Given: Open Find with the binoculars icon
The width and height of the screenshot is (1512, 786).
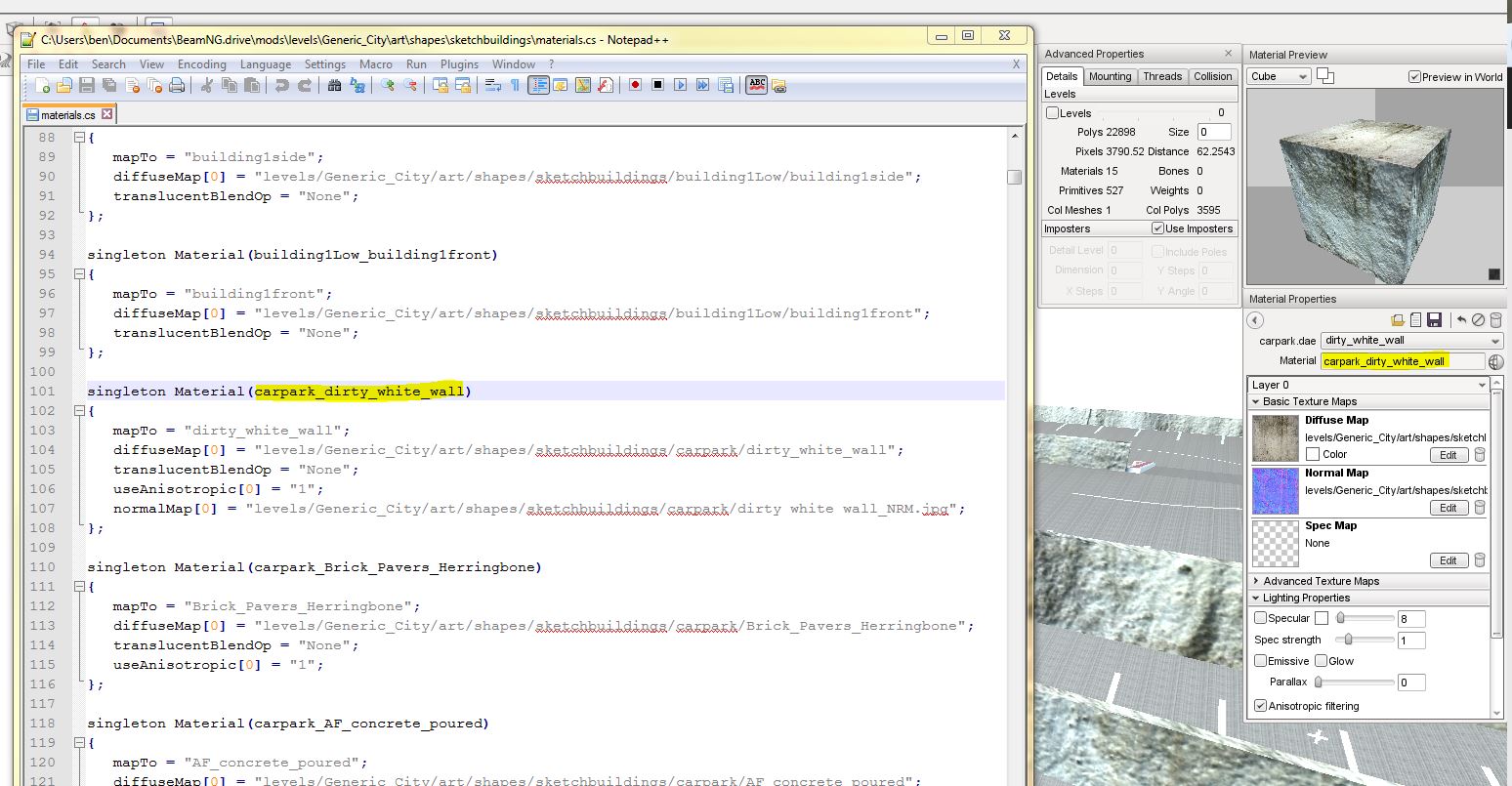Looking at the screenshot, I should (334, 86).
